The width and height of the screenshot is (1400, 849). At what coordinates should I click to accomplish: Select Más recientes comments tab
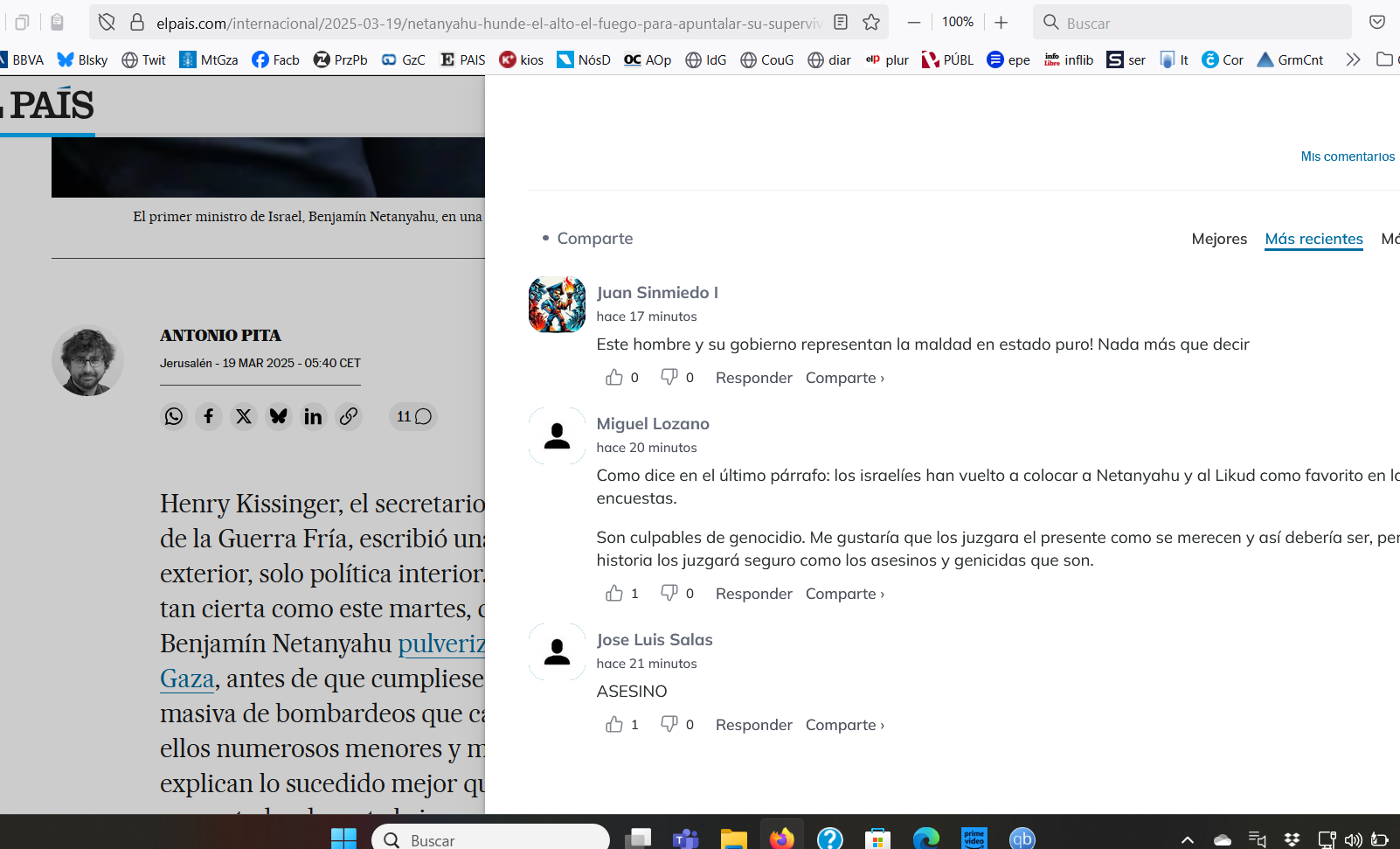[1313, 239]
